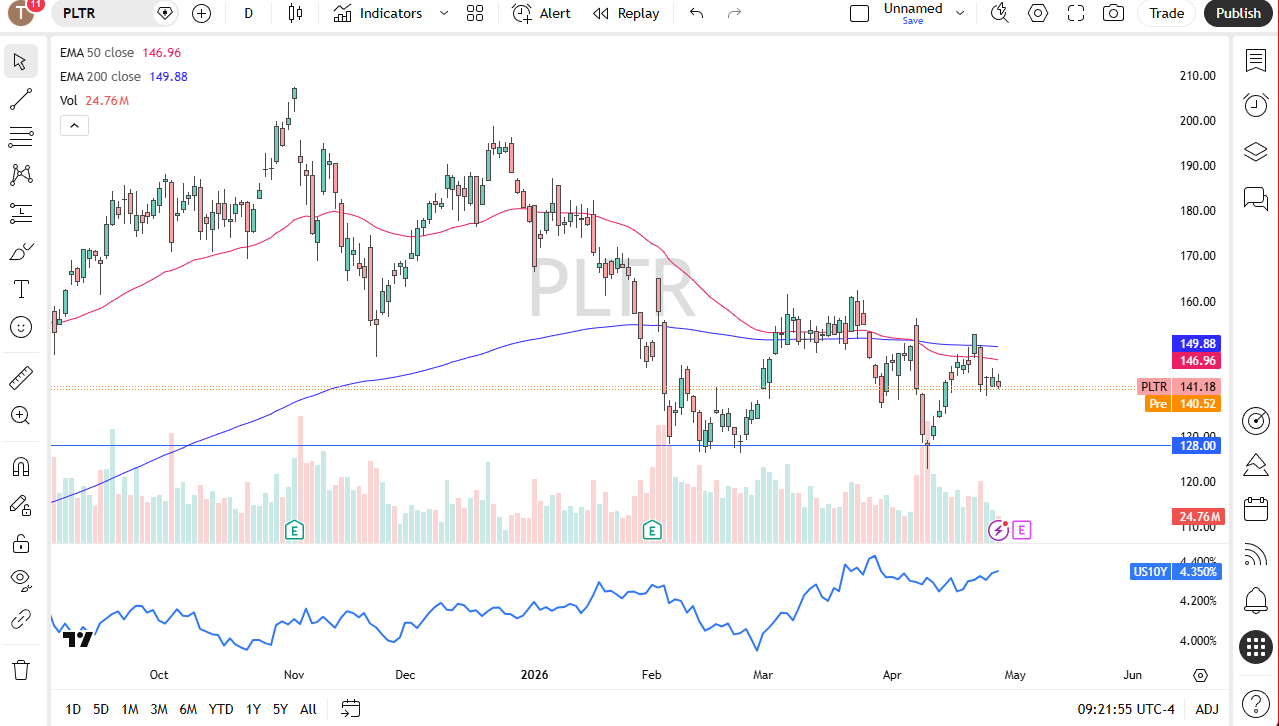1279x726 pixels.
Task: Open timezone menu showing UTC-4
Action: (x=1126, y=709)
